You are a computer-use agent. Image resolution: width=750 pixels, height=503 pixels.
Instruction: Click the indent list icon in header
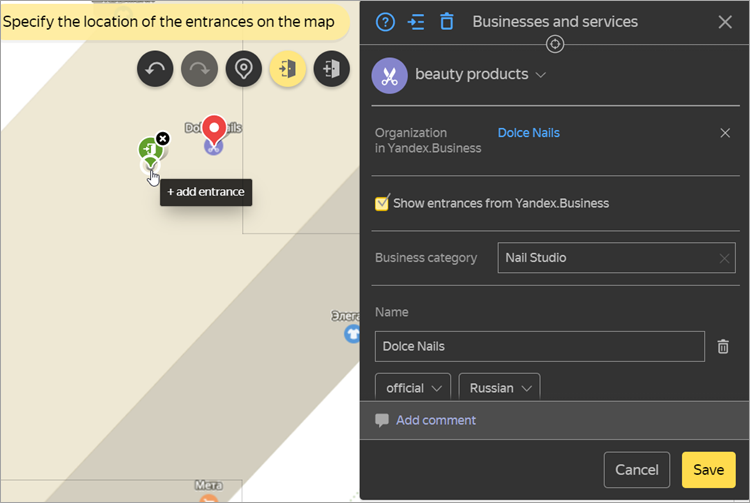[x=417, y=22]
